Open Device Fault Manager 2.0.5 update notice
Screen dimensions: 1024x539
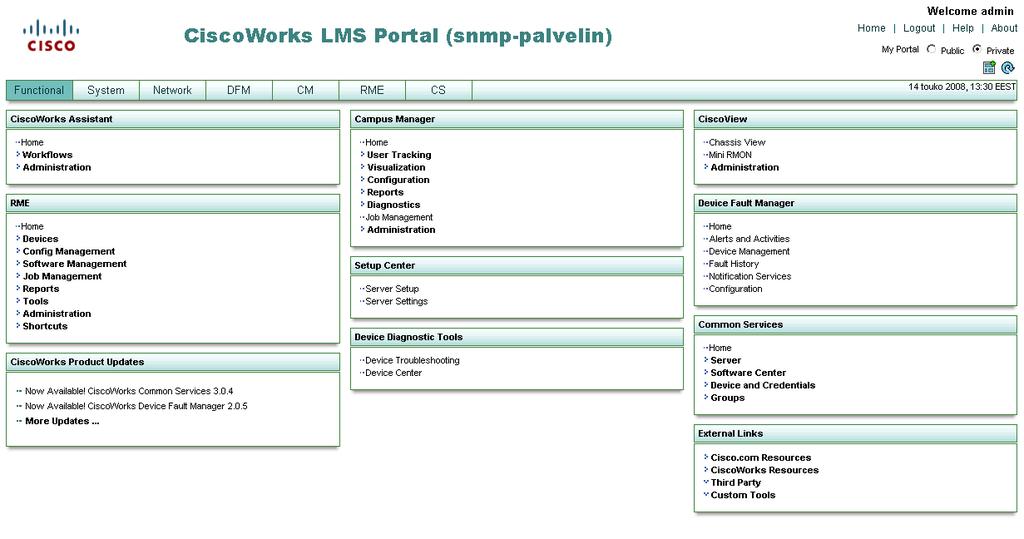(x=136, y=406)
